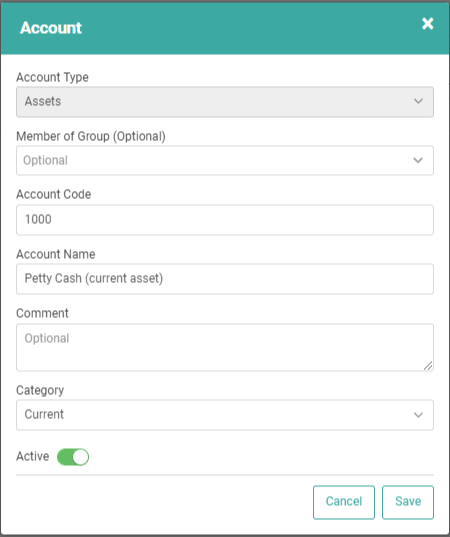450x537 pixels.
Task: Click the chevron arrow in Category field
Action: pos(418,415)
